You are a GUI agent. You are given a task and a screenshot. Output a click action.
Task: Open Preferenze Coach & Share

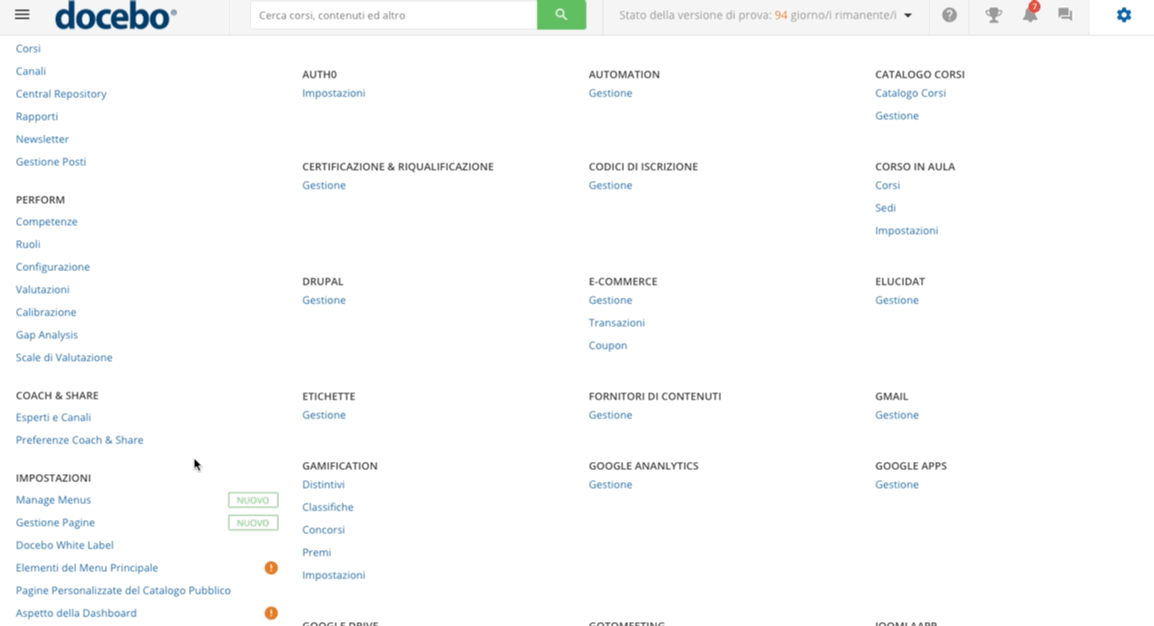79,440
